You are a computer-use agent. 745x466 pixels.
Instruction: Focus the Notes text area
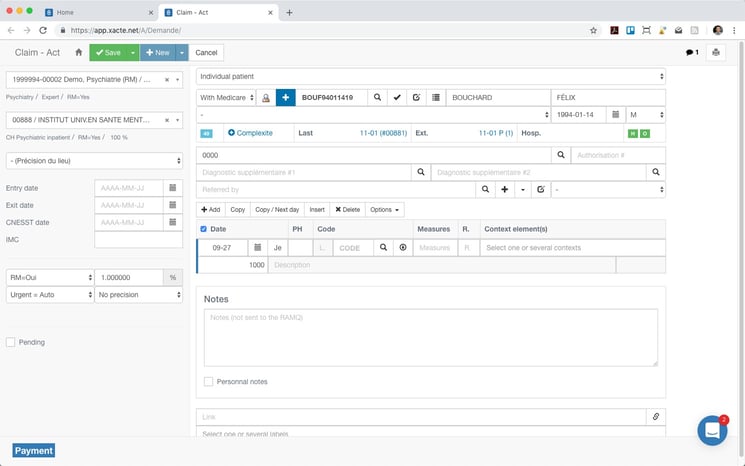coord(430,337)
